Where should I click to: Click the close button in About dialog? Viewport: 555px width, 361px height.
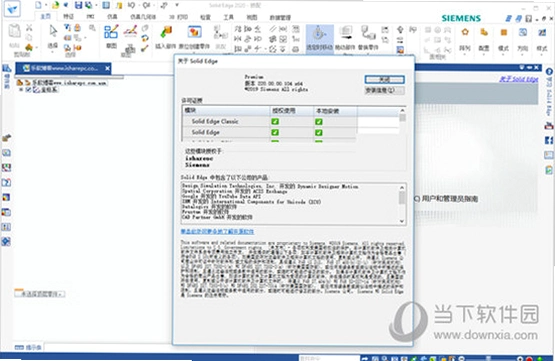[384, 79]
